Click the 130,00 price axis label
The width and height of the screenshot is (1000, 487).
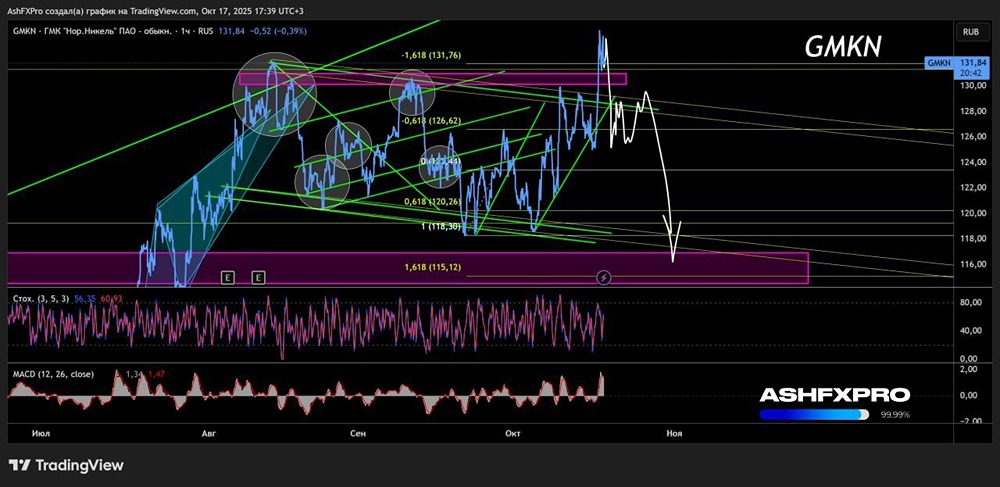click(971, 86)
